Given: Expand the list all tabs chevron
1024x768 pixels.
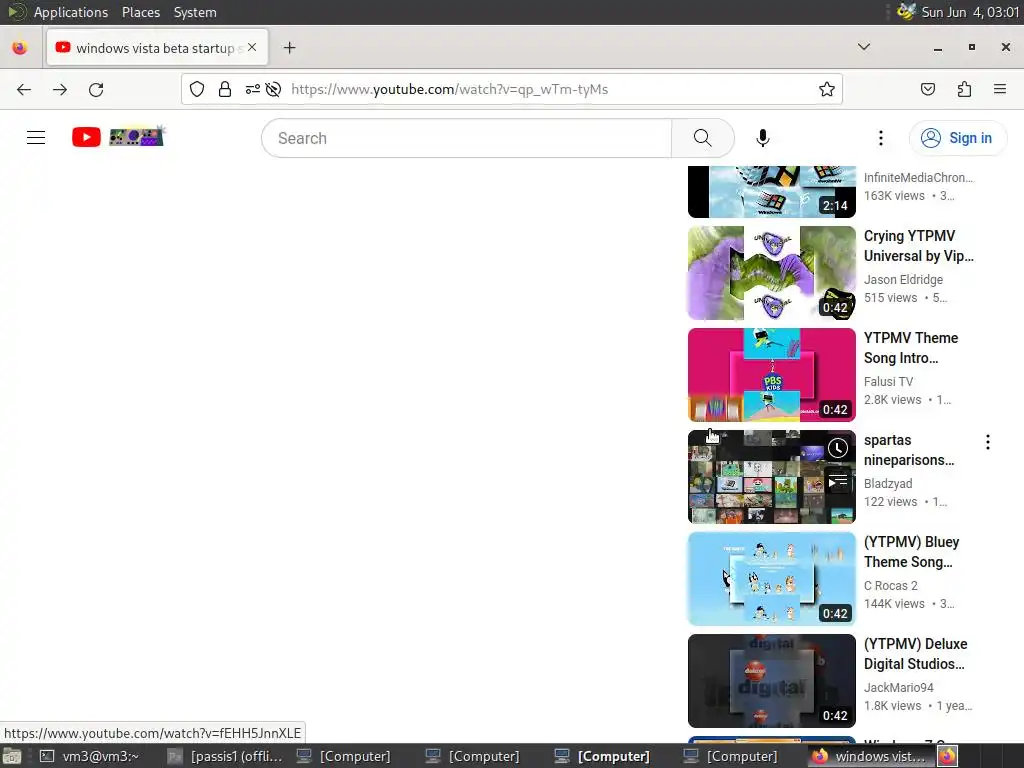Looking at the screenshot, I should [864, 47].
